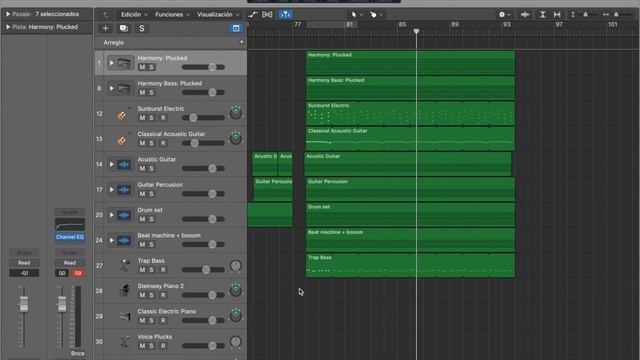The width and height of the screenshot is (640, 360).
Task: Click the Voice Plucks track icon
Action: [124, 341]
